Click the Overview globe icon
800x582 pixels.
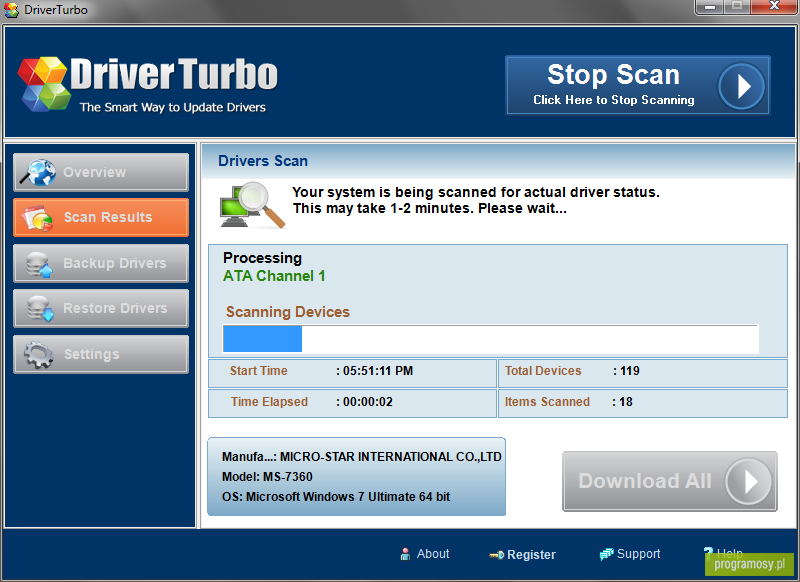coord(38,172)
